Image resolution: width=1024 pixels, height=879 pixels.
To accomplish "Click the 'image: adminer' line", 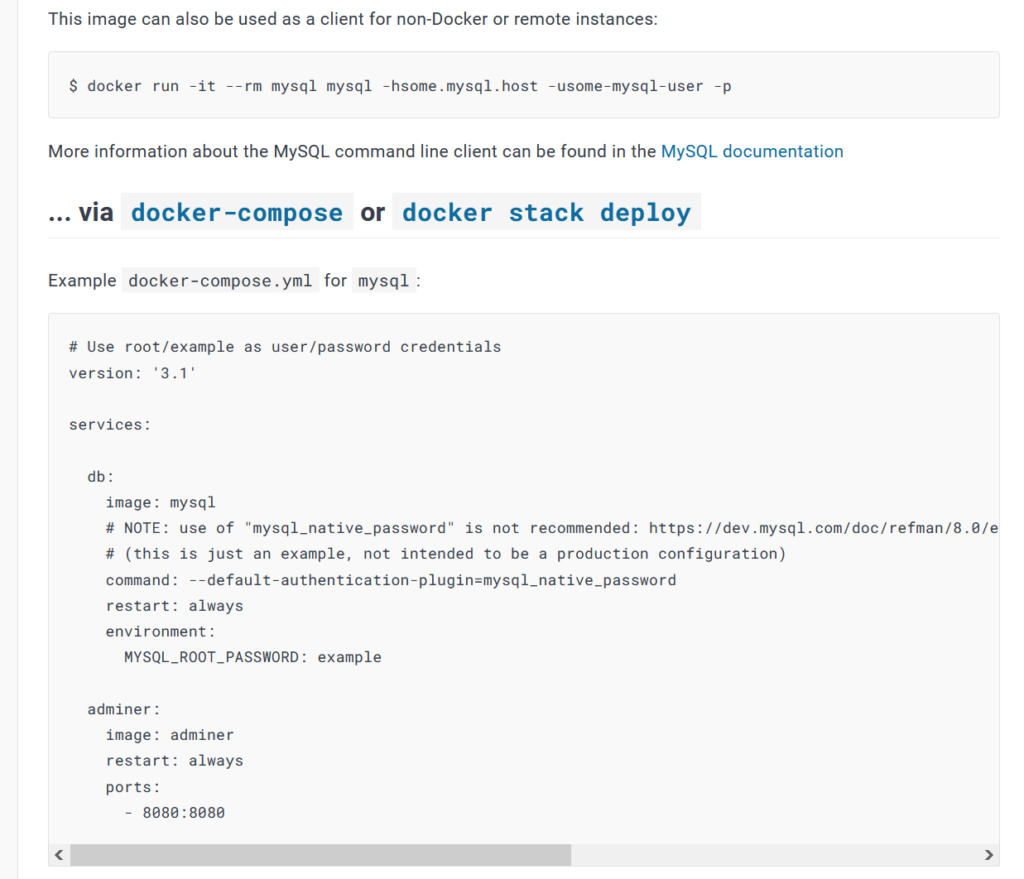I will [x=170, y=735].
